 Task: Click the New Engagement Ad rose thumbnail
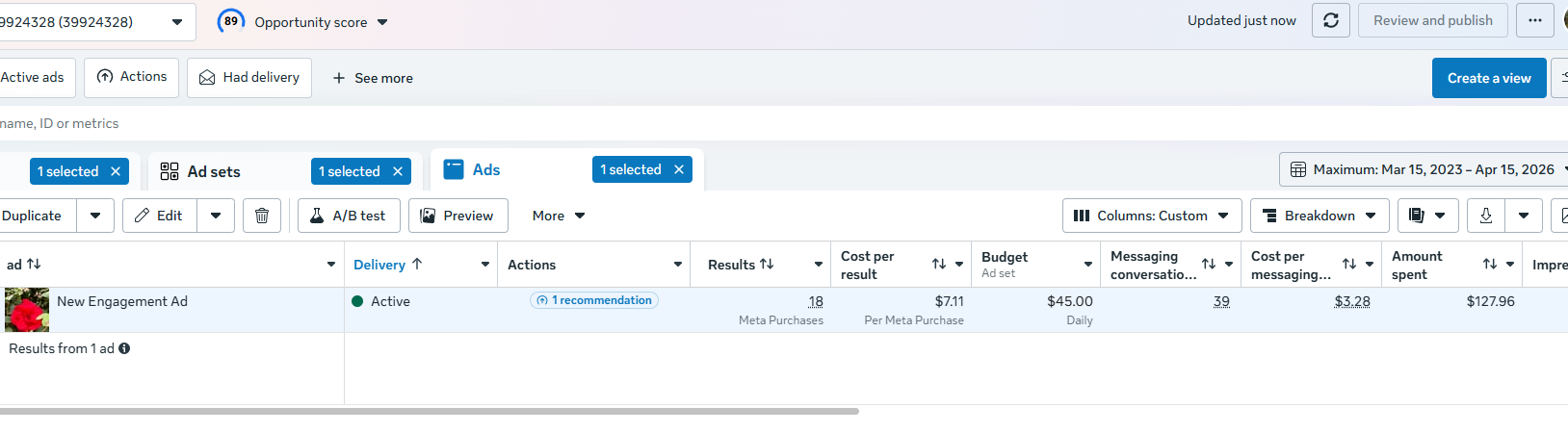pyautogui.click(x=27, y=310)
